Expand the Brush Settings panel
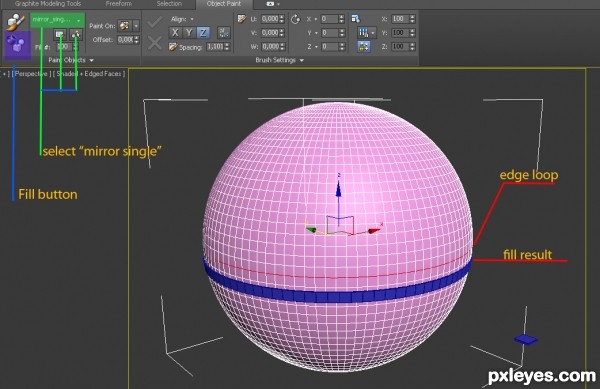This screenshot has width=600, height=389. 280,60
